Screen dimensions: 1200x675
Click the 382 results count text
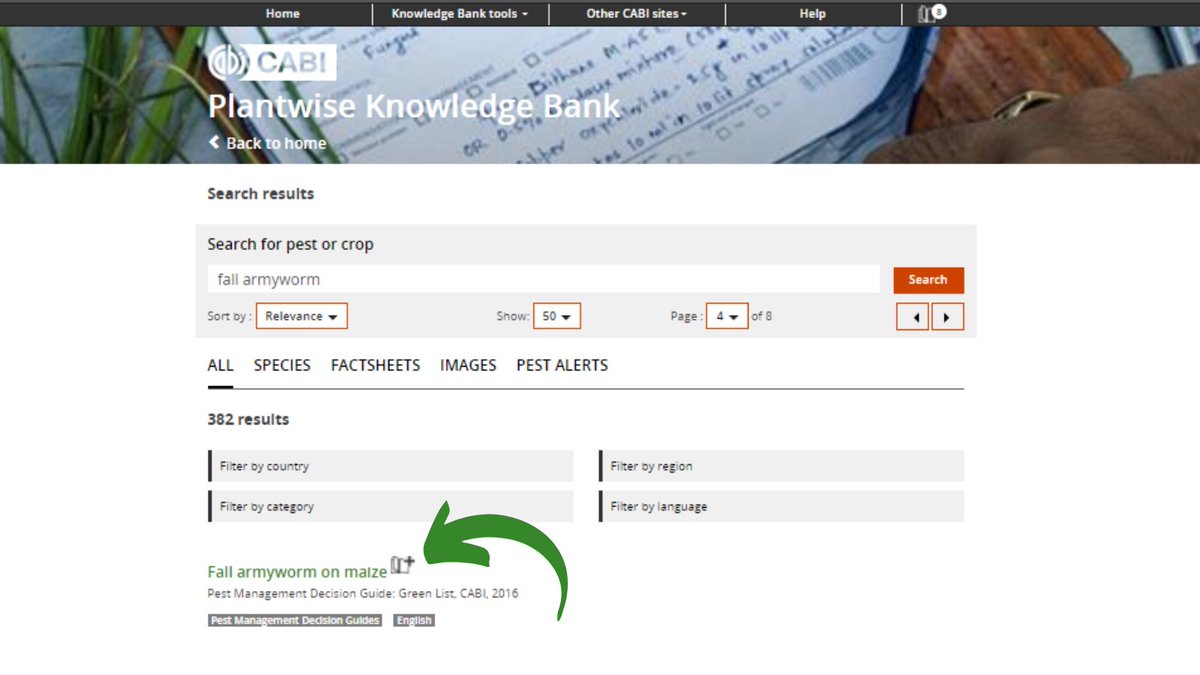click(248, 420)
